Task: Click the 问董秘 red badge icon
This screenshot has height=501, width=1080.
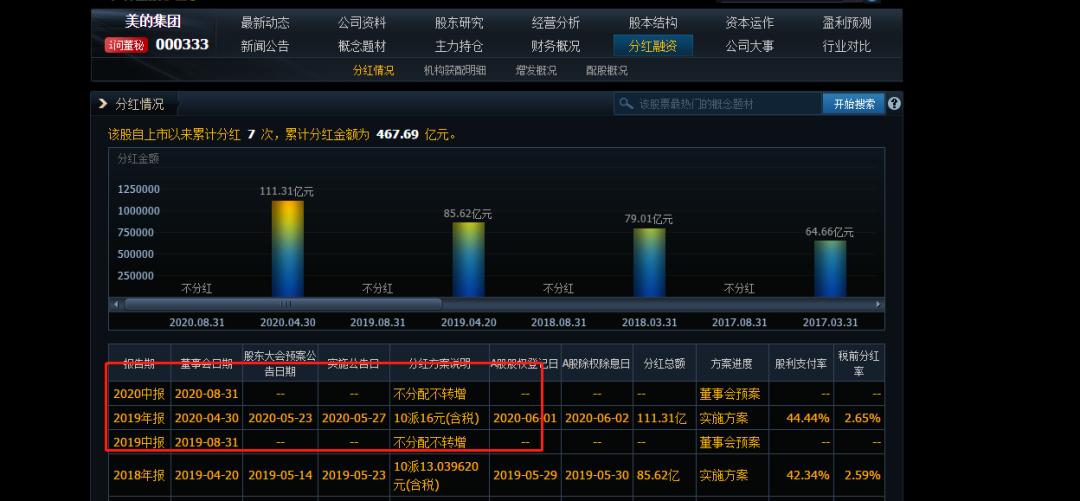Action: 125,45
